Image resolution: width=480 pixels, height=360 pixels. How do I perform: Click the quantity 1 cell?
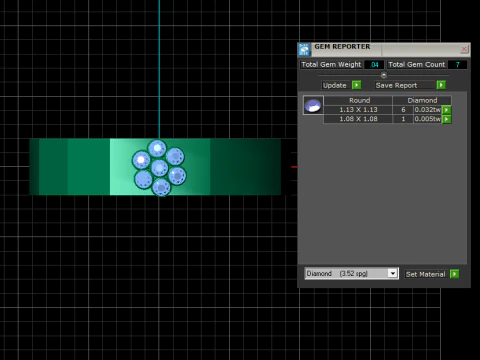(x=403, y=119)
